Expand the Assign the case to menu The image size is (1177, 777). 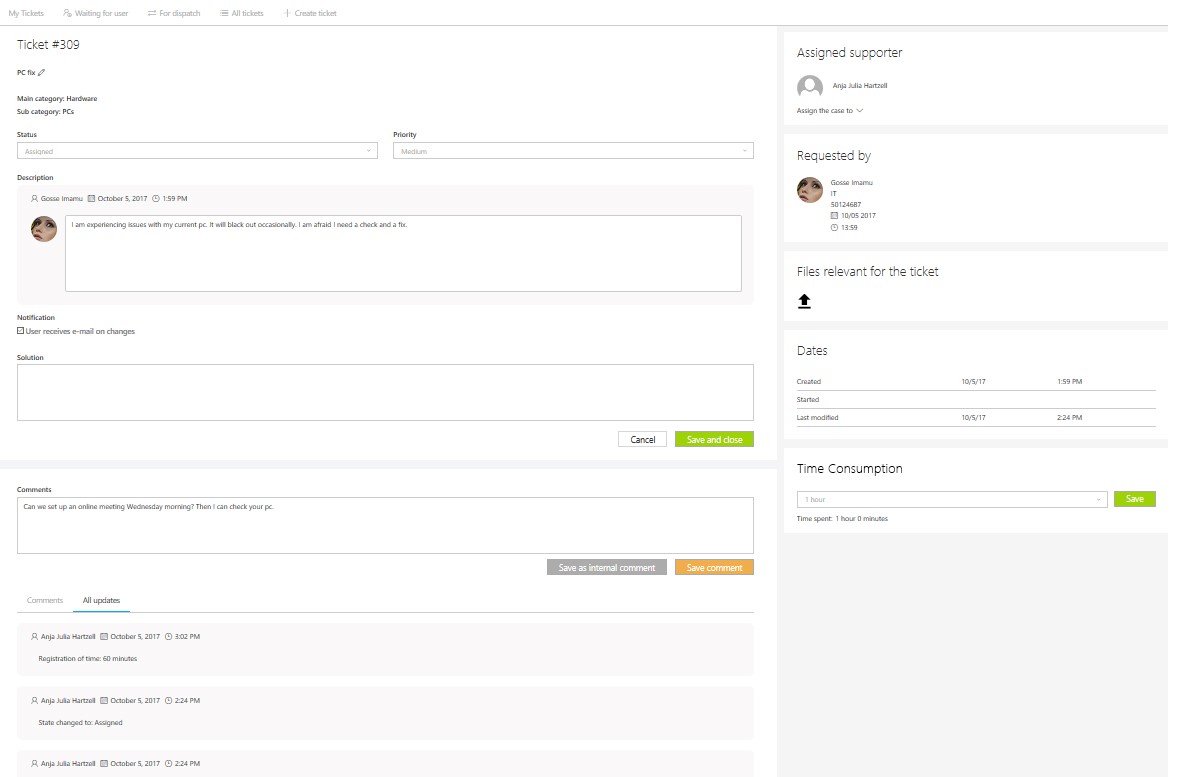tap(830, 111)
